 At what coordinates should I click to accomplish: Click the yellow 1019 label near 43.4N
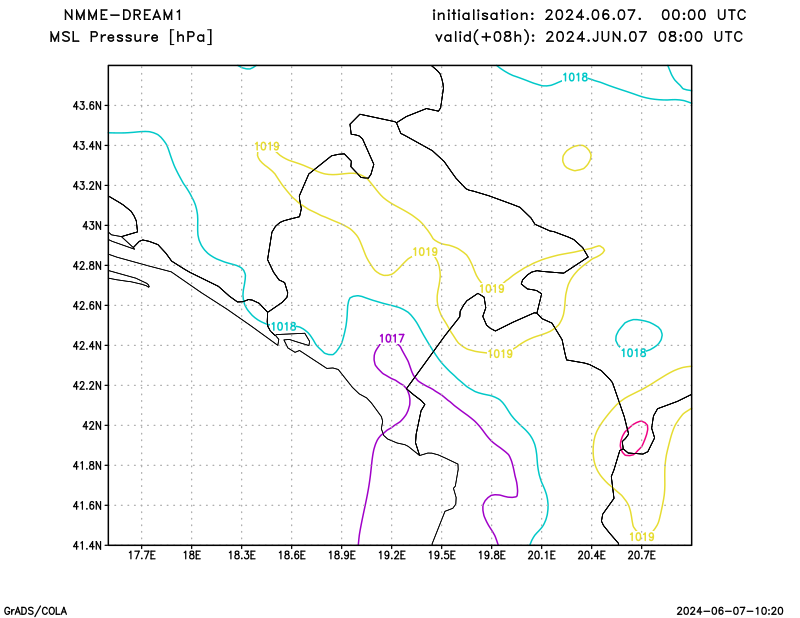pos(267,146)
